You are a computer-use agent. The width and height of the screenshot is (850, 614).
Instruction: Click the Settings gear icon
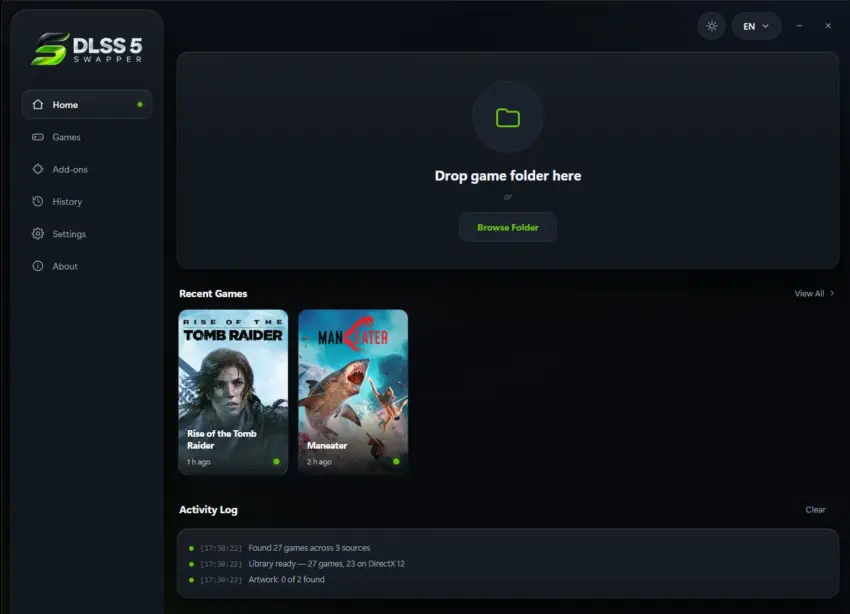37,234
